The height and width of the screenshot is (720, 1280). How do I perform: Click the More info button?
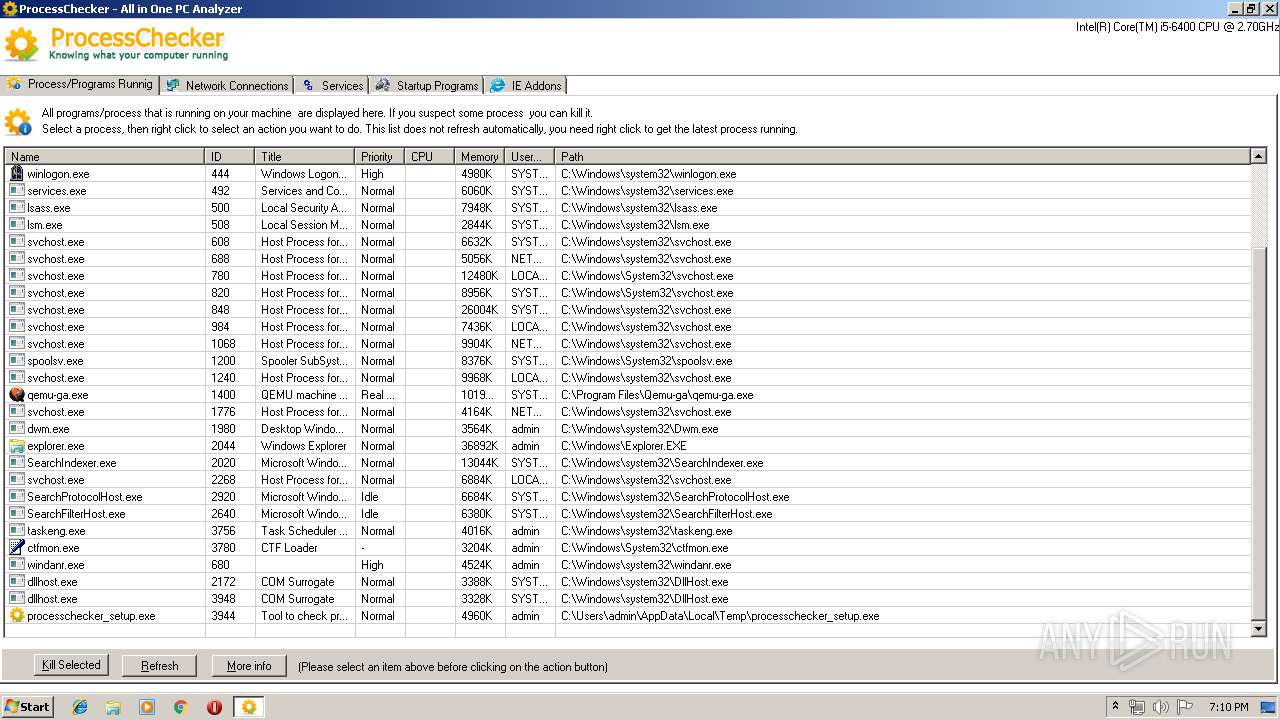point(249,665)
